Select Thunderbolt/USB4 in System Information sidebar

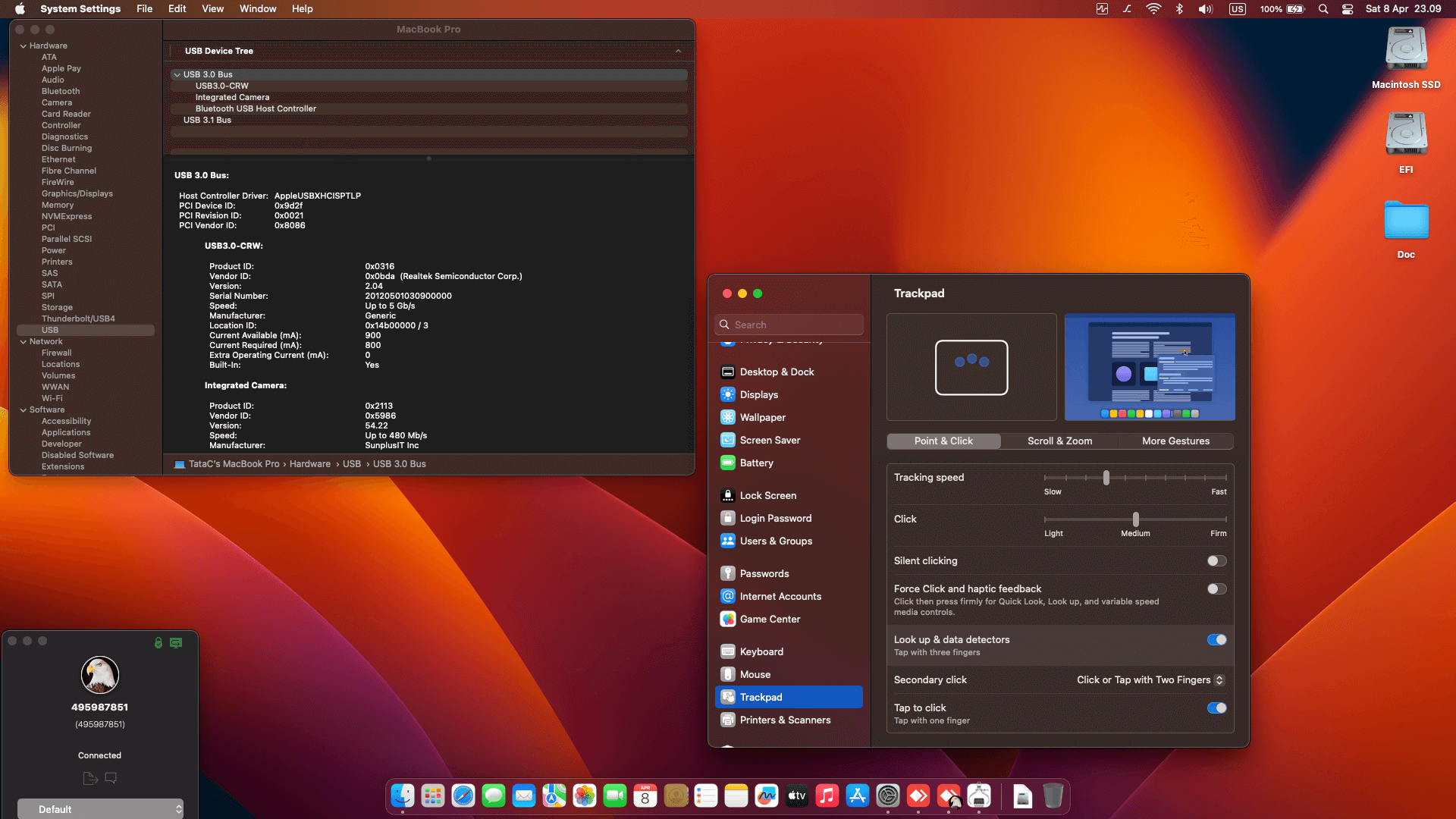78,319
